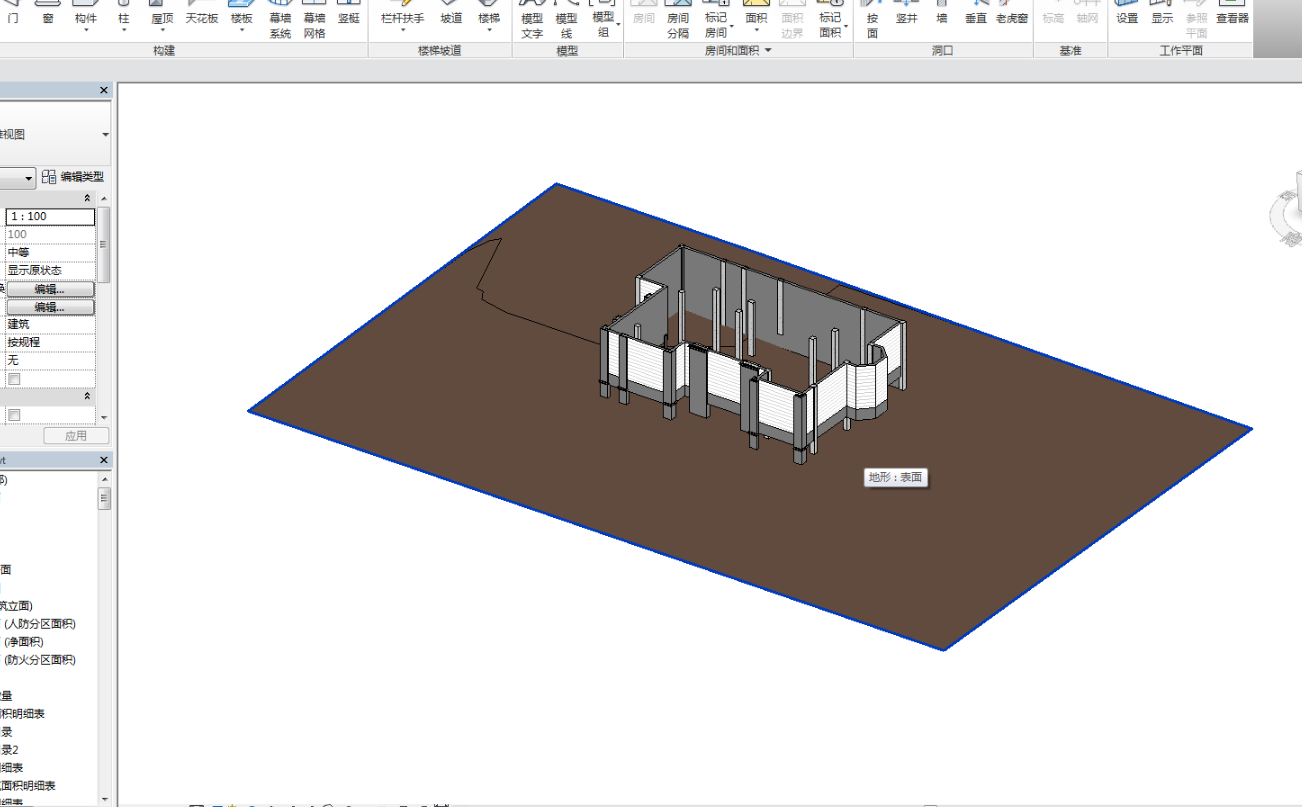The width and height of the screenshot is (1302, 807).
Task: Select the 屋顶 (Roof) tool
Action: click(162, 18)
